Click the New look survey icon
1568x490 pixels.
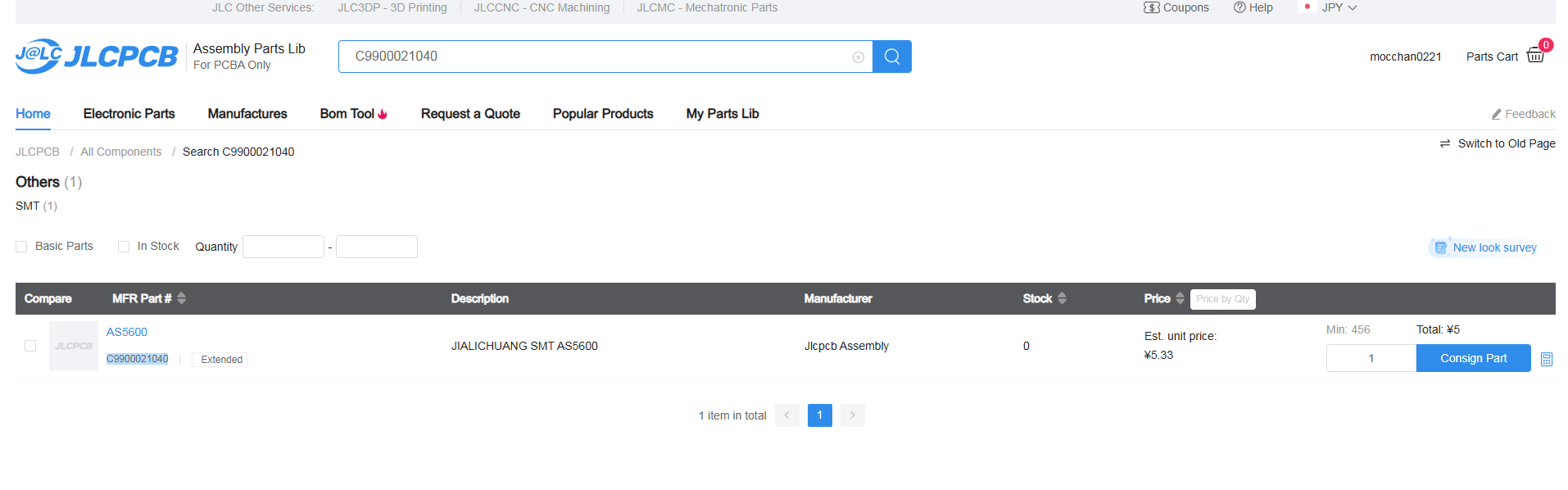tap(1440, 247)
